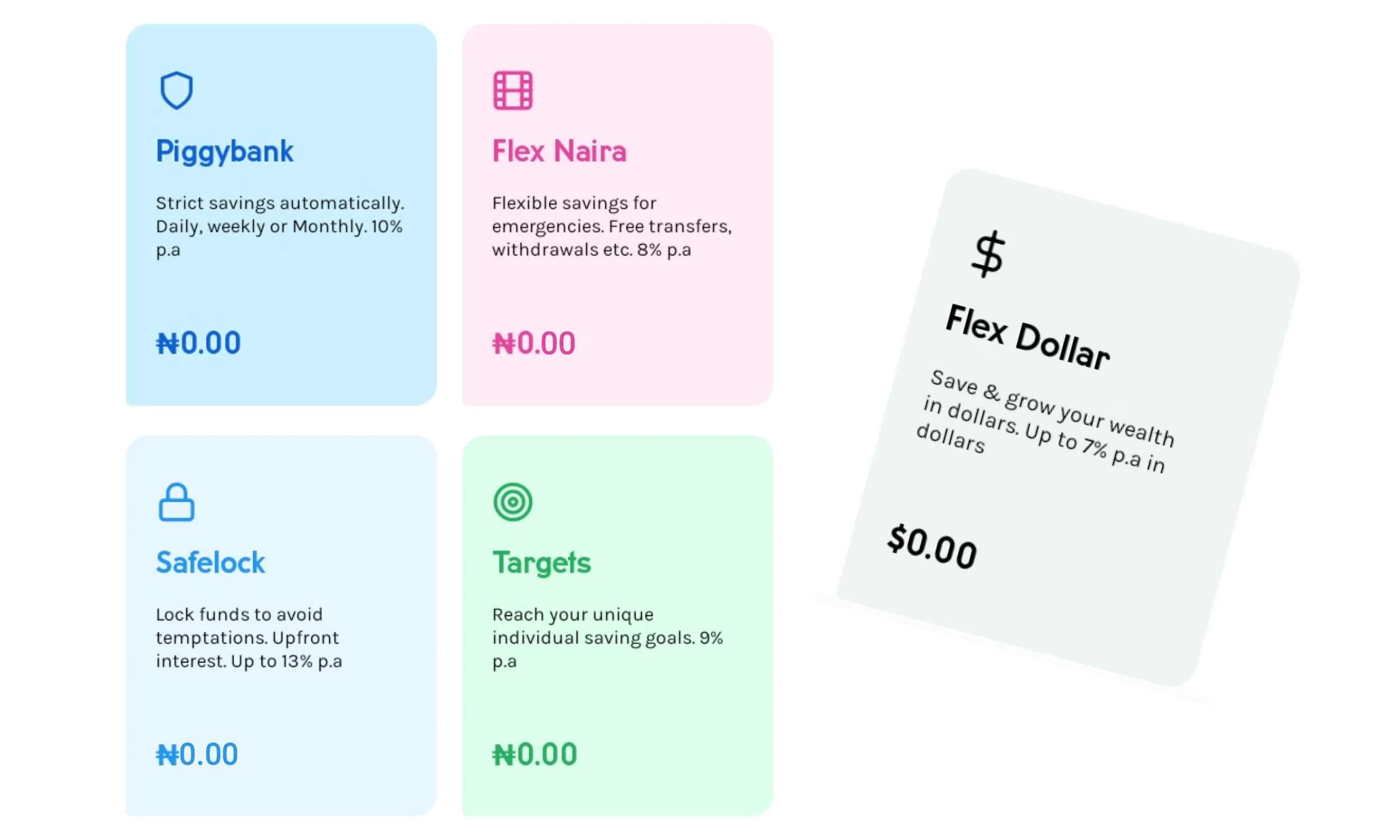Click the Targets ₦0.00 balance

pos(535,754)
